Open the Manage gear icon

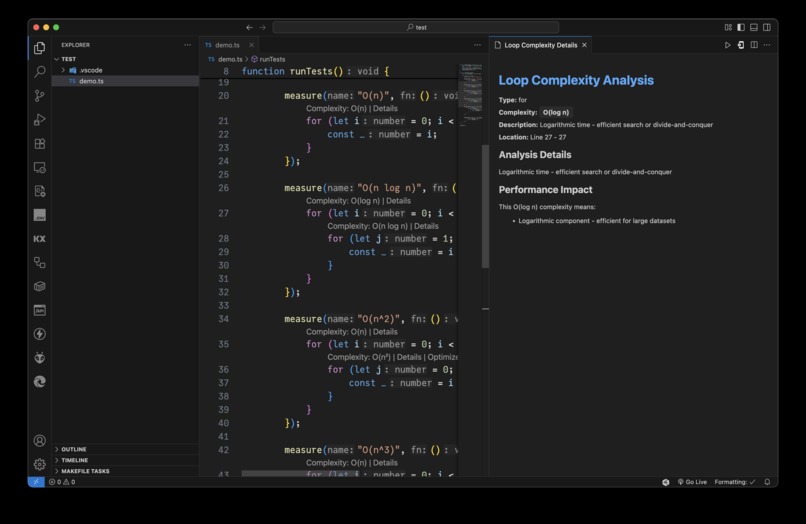(x=40, y=464)
